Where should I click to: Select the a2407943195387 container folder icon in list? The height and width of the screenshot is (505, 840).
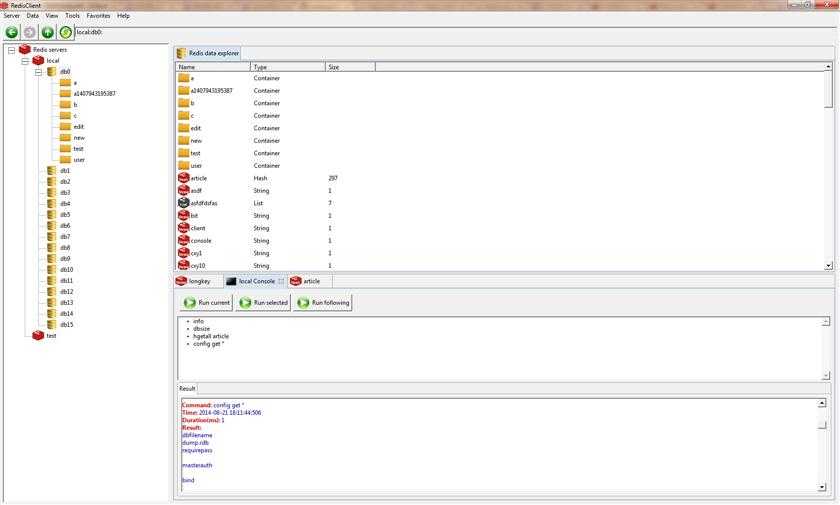183,91
